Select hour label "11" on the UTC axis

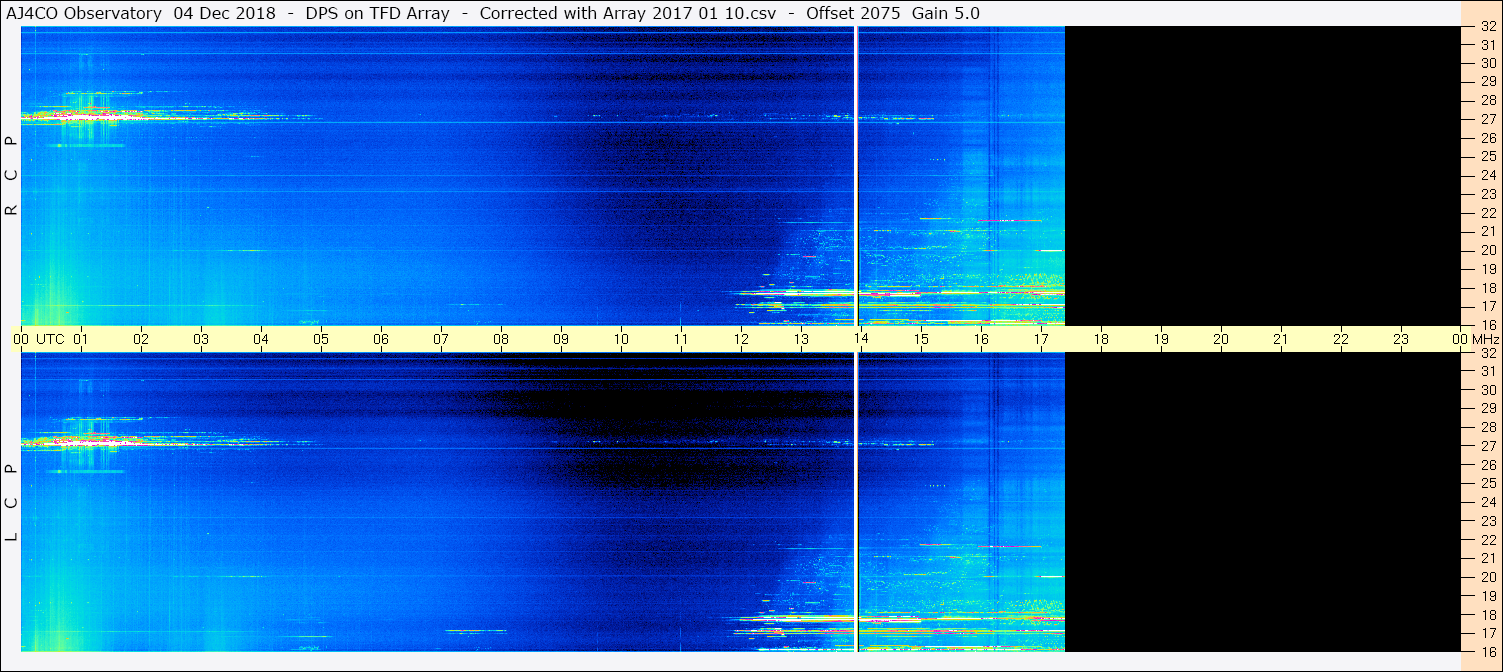(681, 339)
